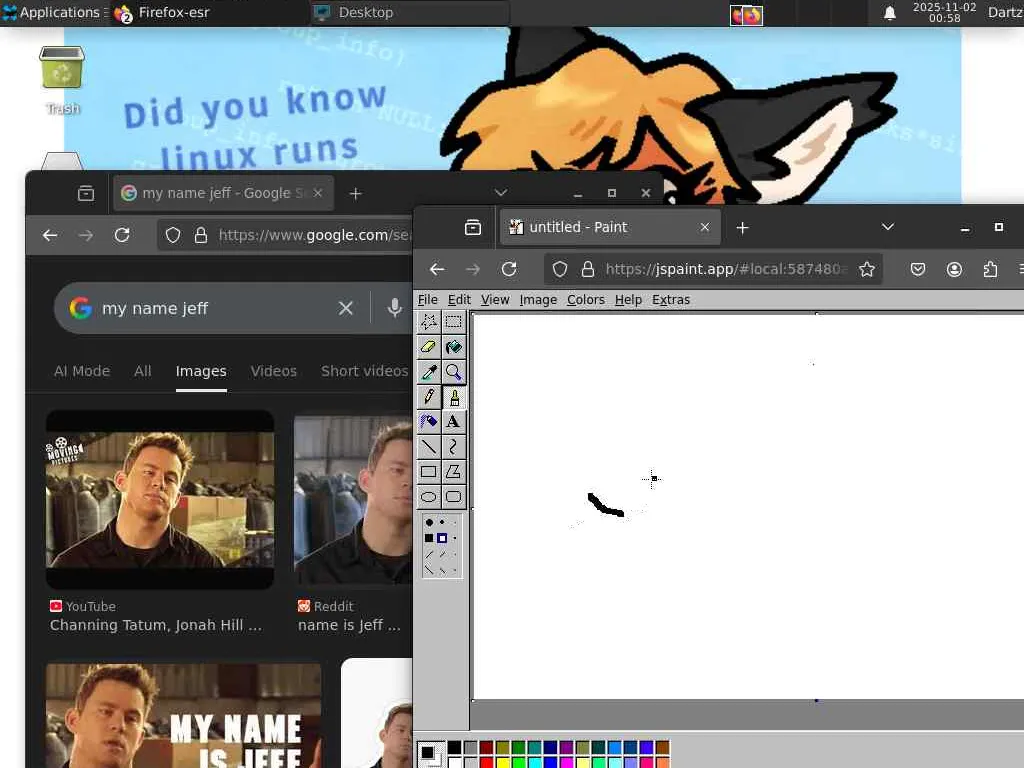Select the Brush tool in Paint
This screenshot has width=1024, height=768.
[x=453, y=396]
